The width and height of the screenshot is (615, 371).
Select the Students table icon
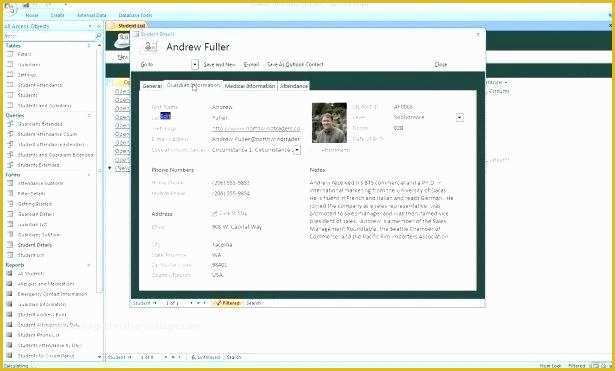coord(11,95)
